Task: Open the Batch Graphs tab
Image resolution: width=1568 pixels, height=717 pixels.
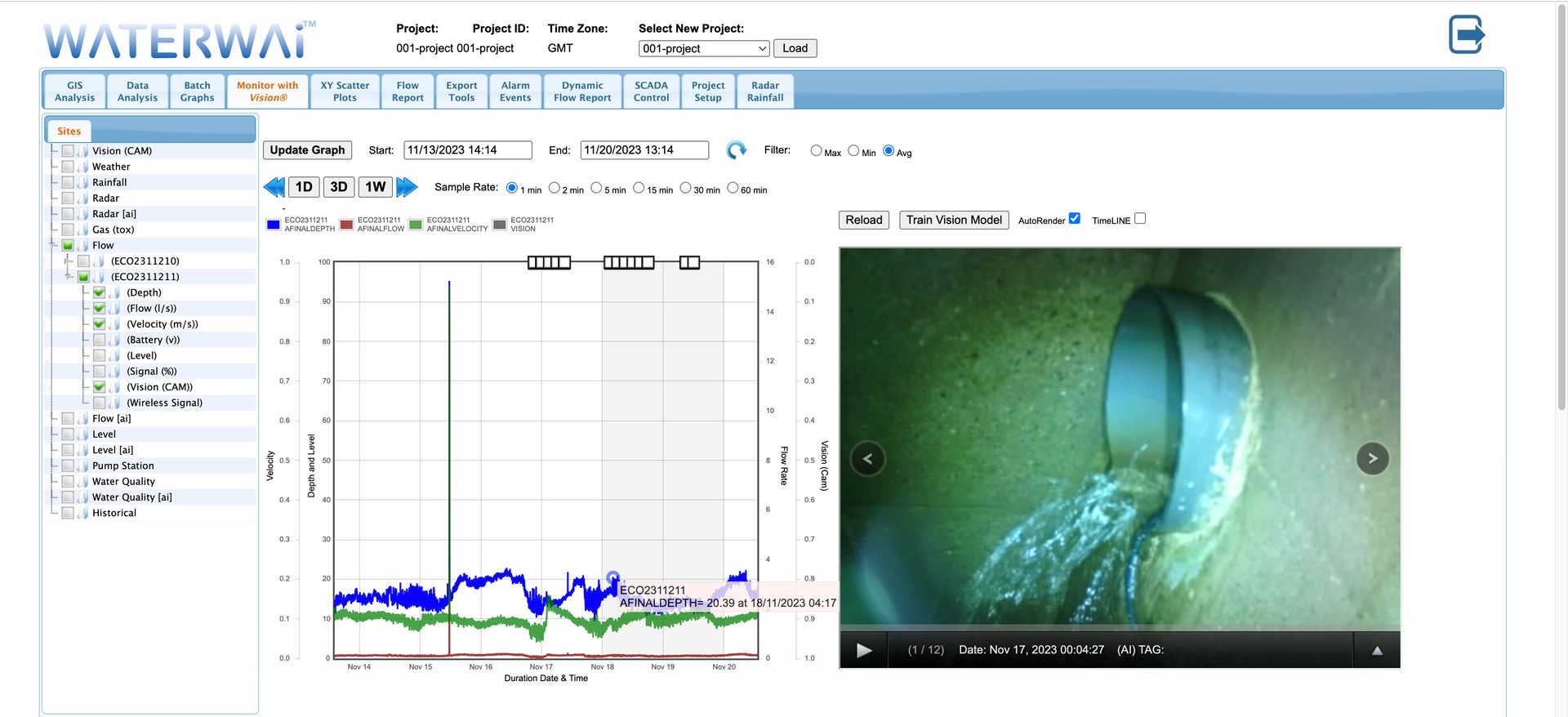Action: point(197,91)
